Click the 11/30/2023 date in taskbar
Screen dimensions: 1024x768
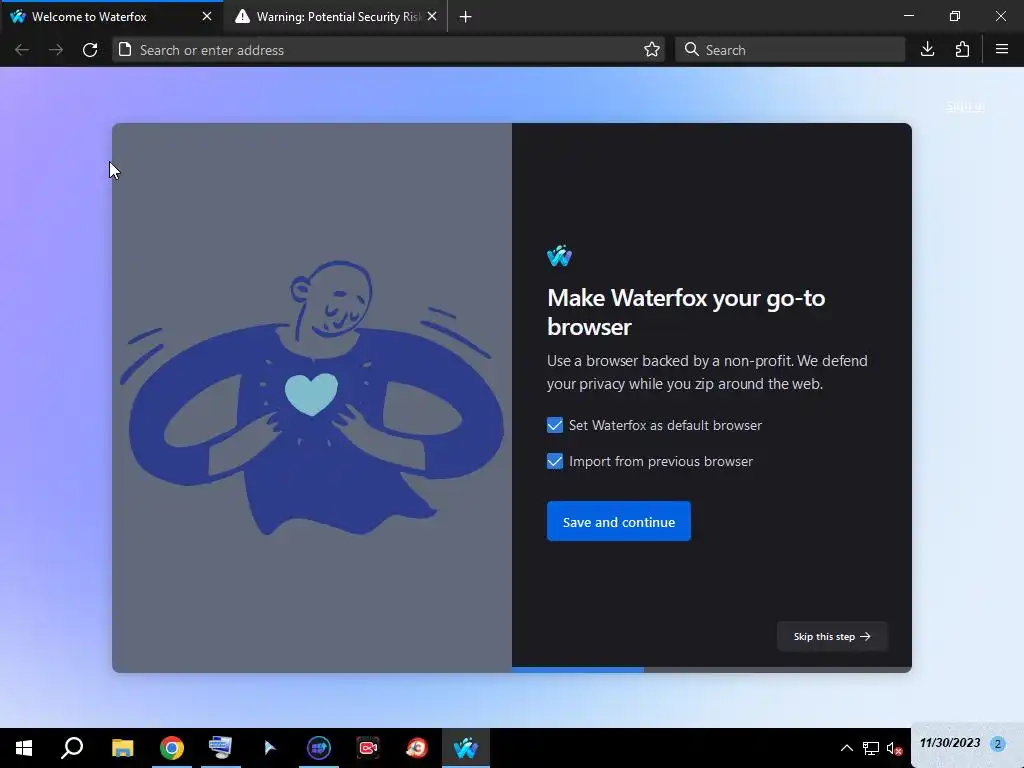tap(950, 743)
